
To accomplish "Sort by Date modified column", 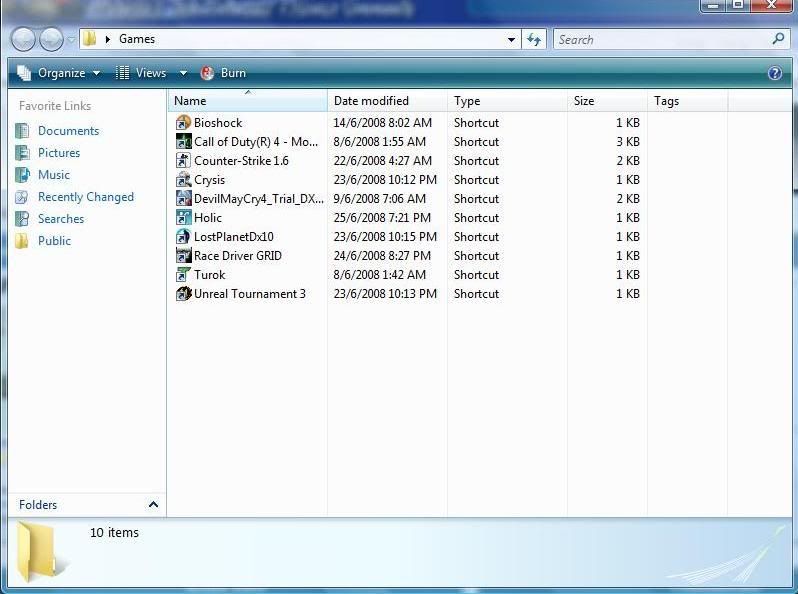I will [x=371, y=101].
